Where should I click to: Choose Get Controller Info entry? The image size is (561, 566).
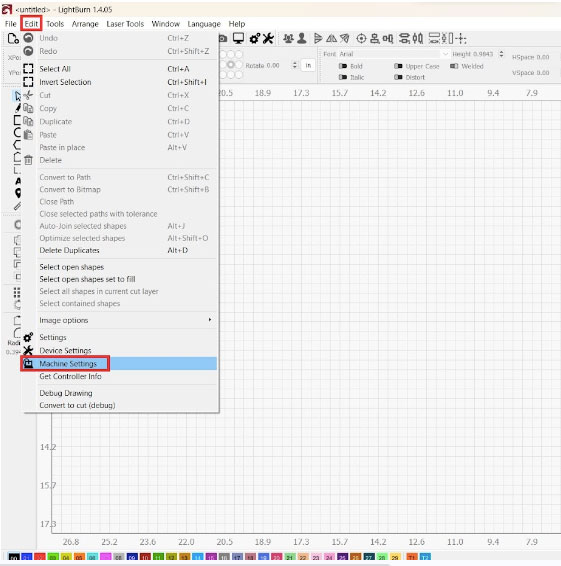[x=119, y=376]
